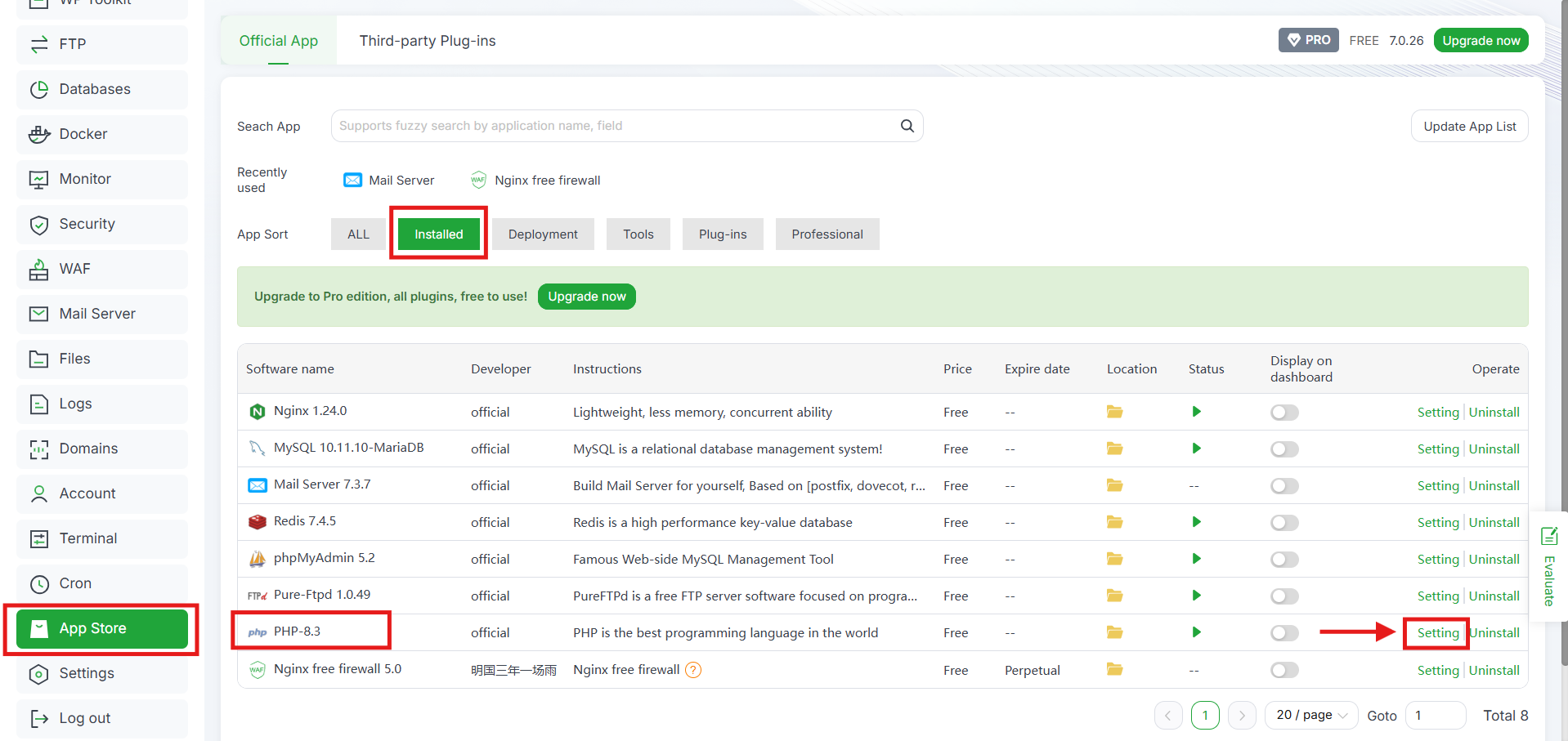
Task: Click the Mail Server sidebar icon
Action: point(38,314)
